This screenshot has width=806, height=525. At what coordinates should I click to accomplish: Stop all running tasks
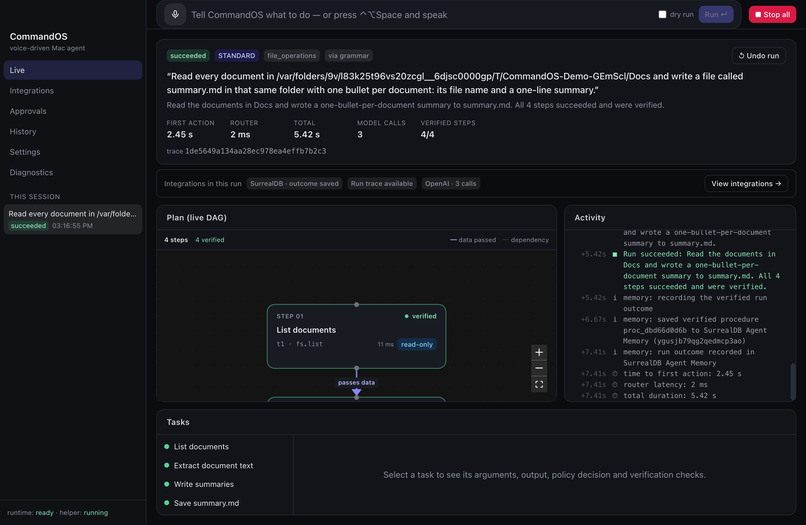[x=772, y=14]
